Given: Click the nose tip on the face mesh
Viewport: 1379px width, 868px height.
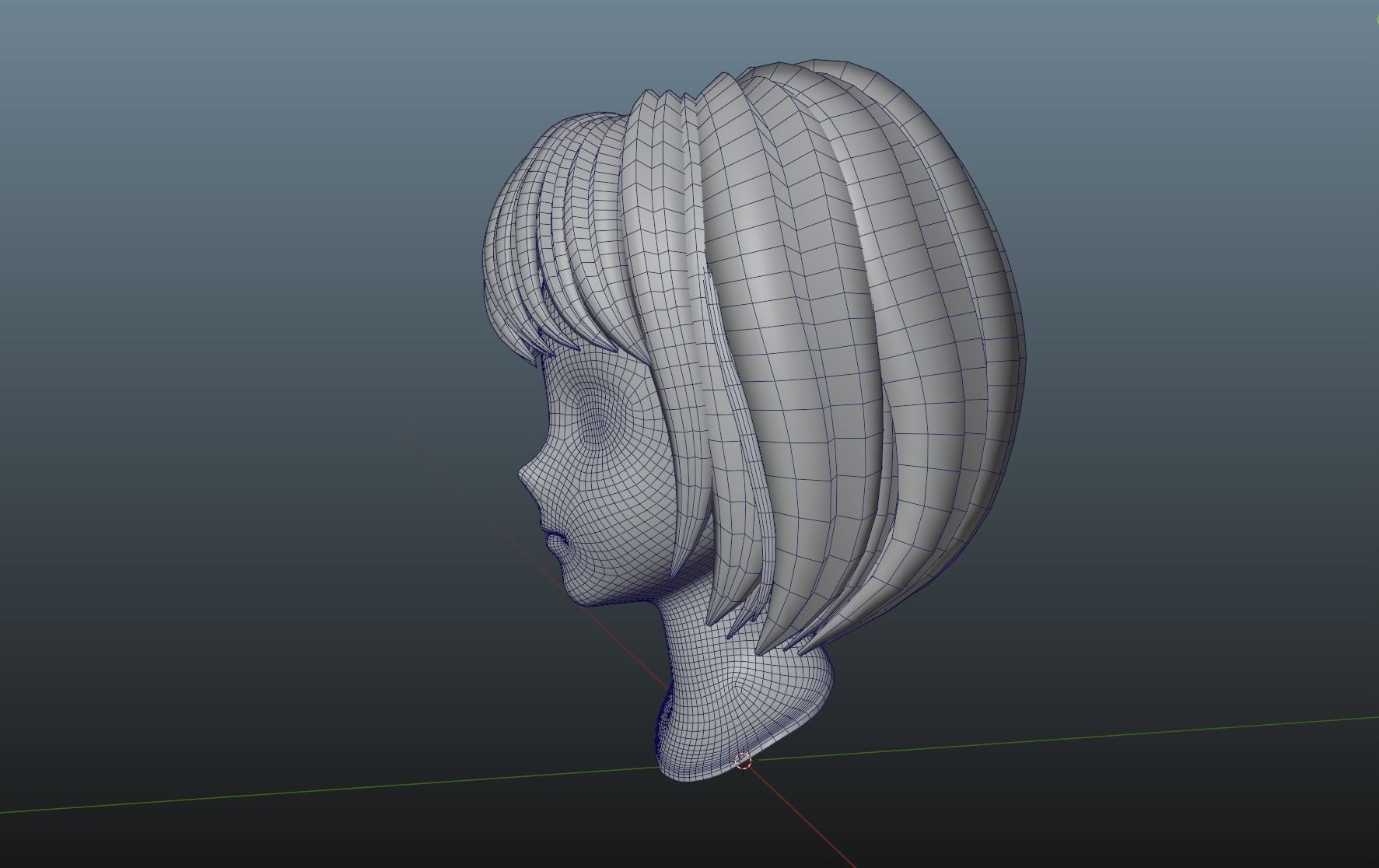Looking at the screenshot, I should point(523,472).
